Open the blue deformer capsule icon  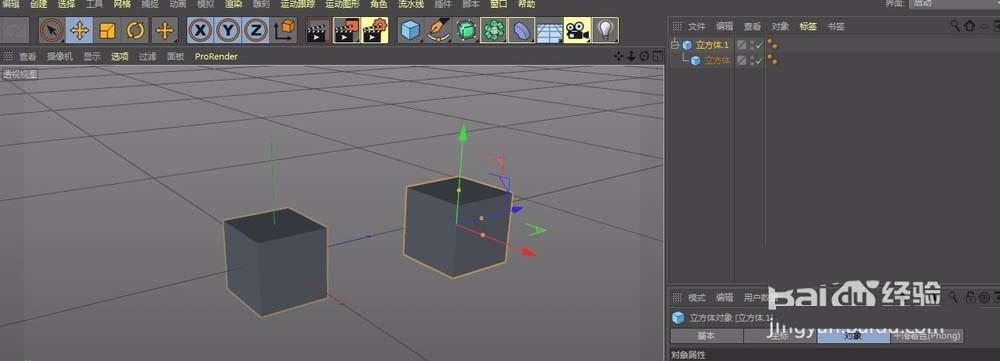click(522, 31)
